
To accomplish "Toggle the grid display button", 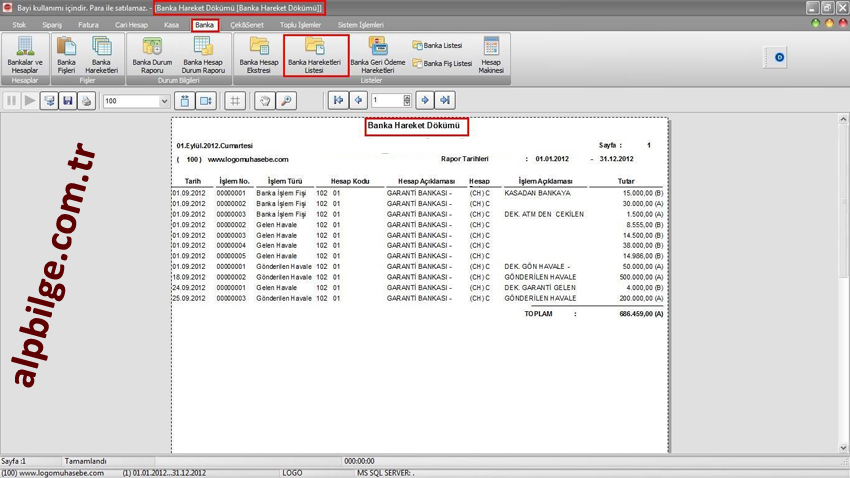I will click(x=235, y=101).
